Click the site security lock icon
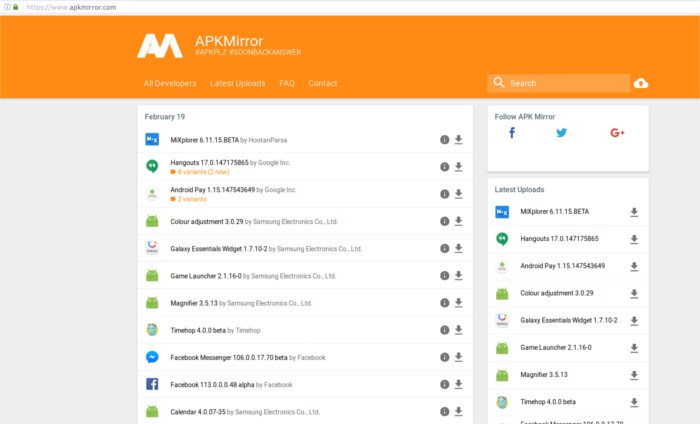Screen dimensions: 700x424 [x=16, y=7]
